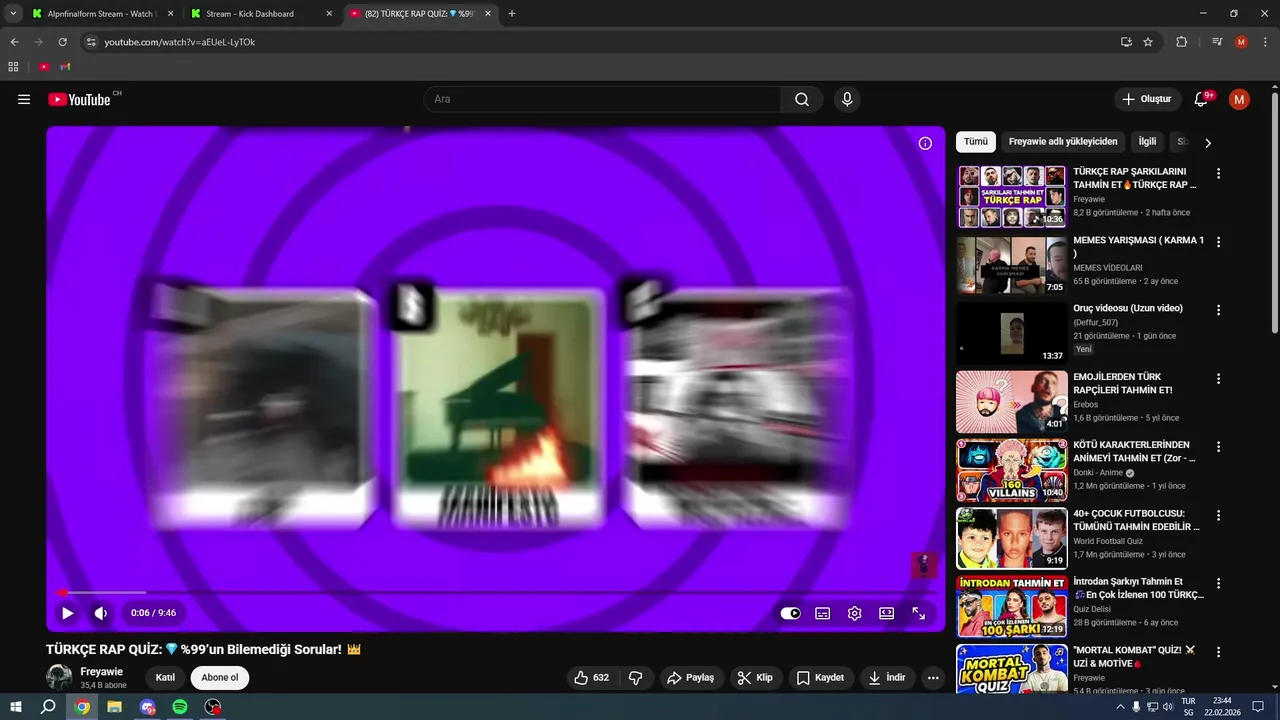Open Spotify from the taskbar
Viewport: 1280px width, 720px height.
[180, 707]
